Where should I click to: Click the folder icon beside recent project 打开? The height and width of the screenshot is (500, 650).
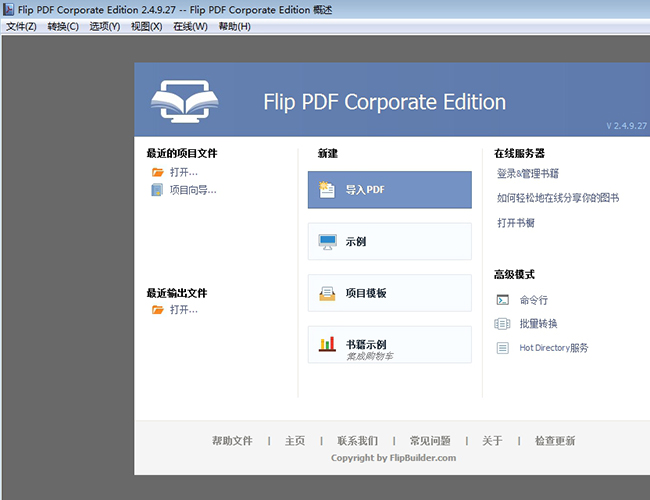157,172
